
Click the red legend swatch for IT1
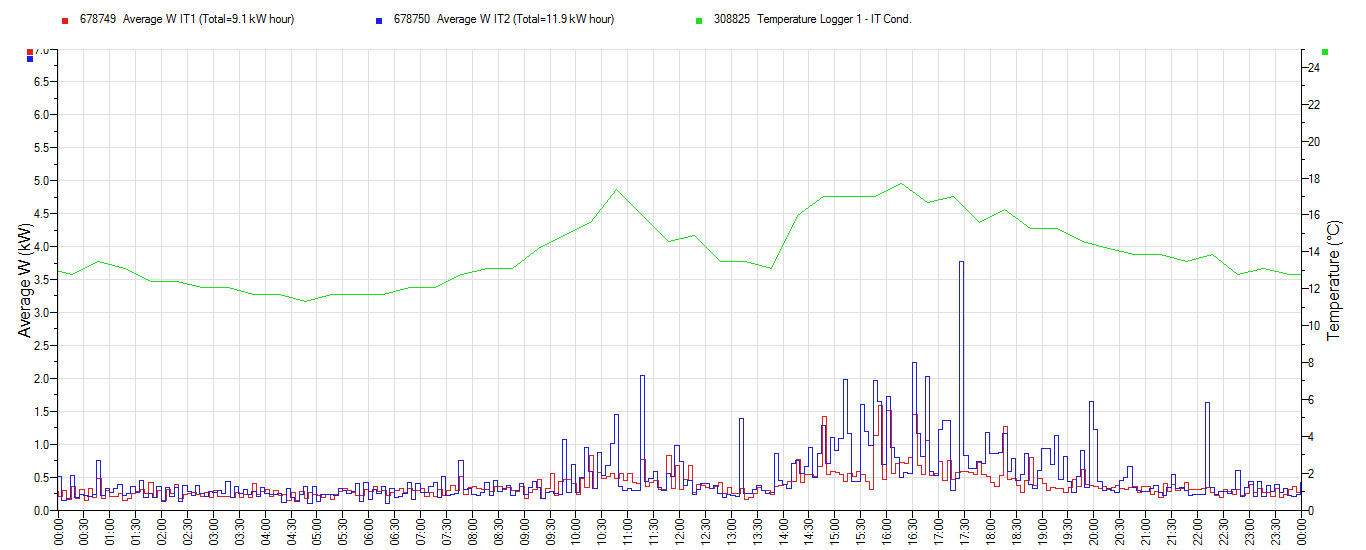click(x=64, y=20)
